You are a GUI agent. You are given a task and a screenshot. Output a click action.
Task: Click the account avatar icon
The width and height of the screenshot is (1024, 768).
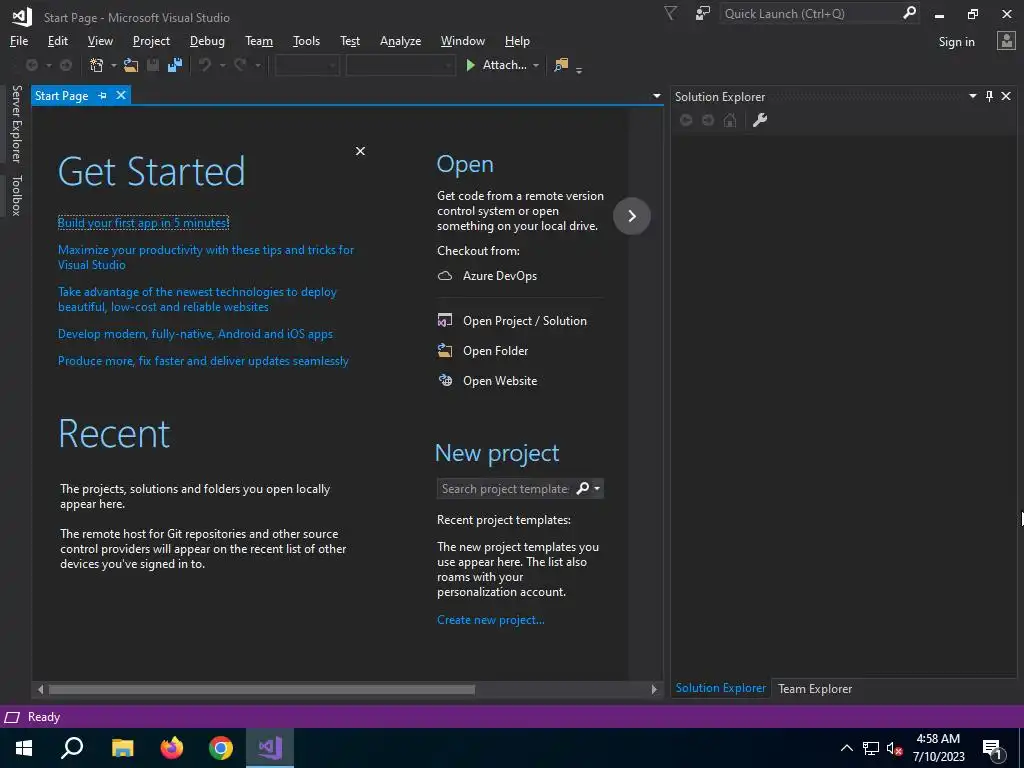click(1006, 41)
